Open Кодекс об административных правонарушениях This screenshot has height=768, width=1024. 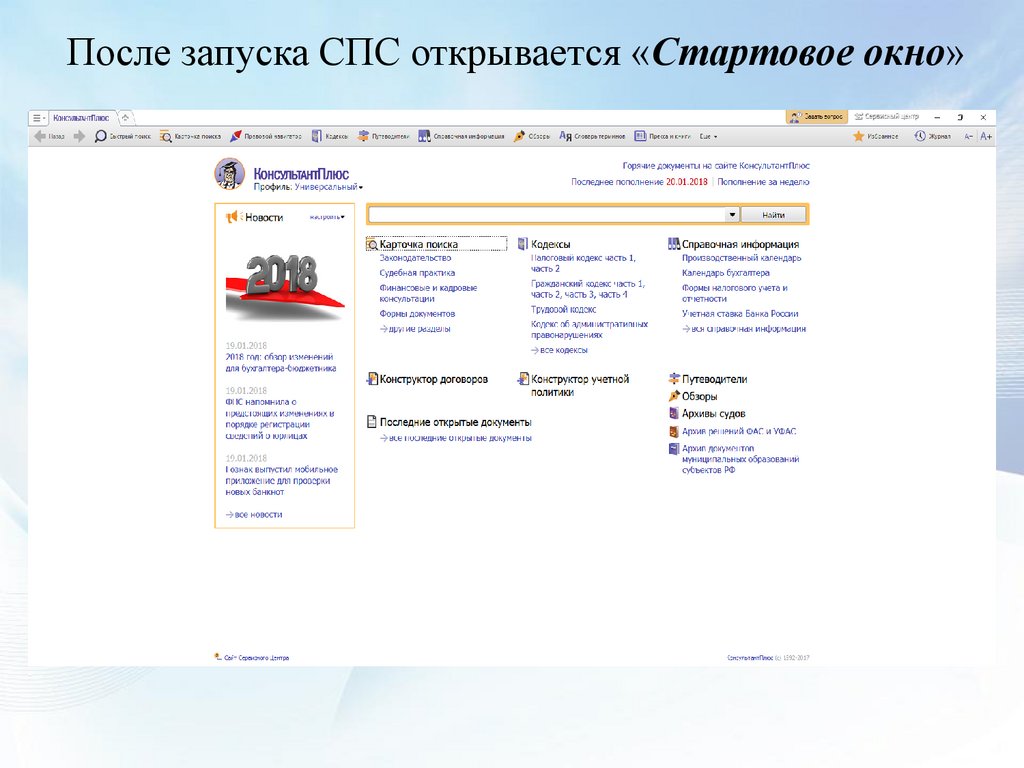(590, 330)
